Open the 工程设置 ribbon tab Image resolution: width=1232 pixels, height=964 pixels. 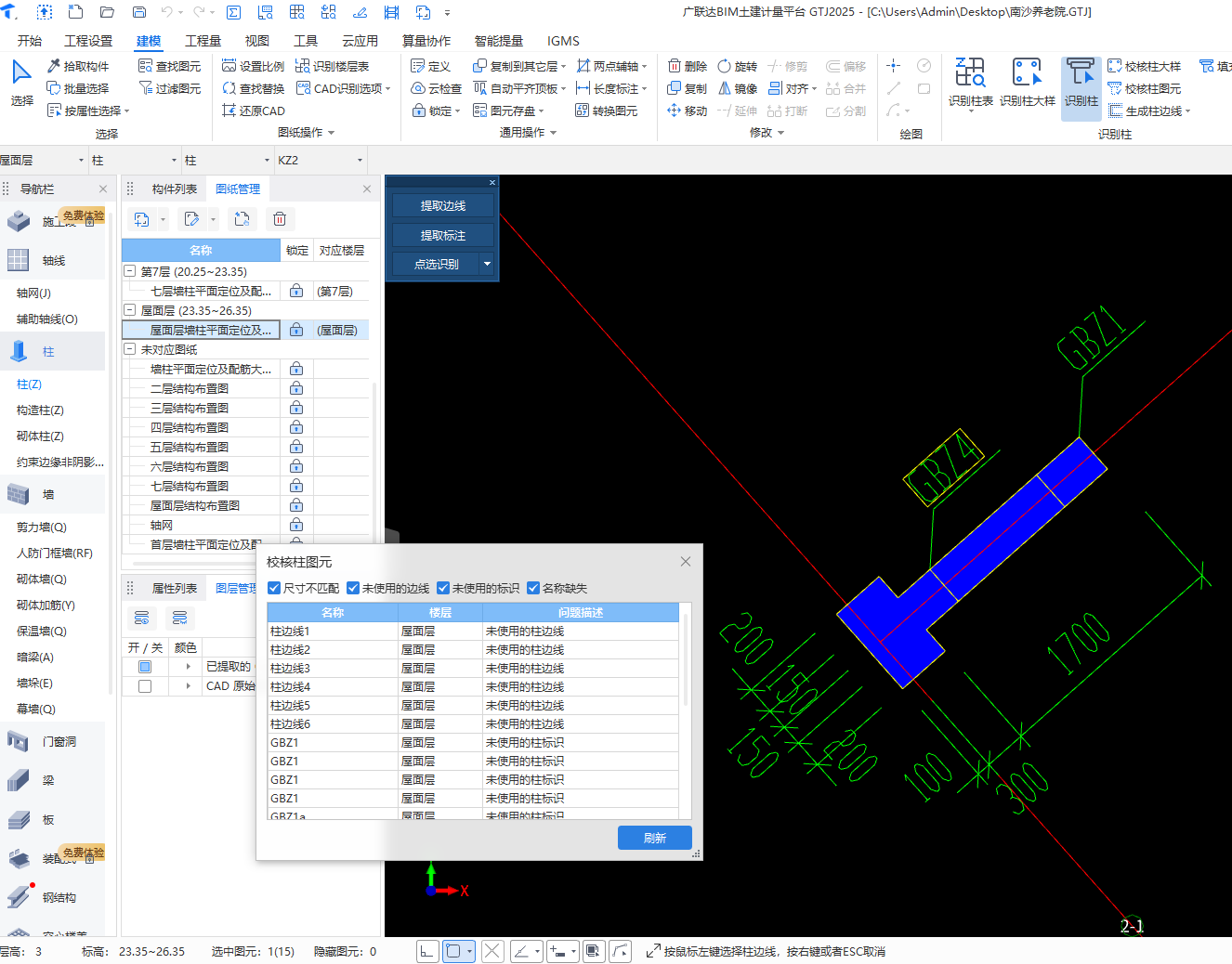coord(88,41)
